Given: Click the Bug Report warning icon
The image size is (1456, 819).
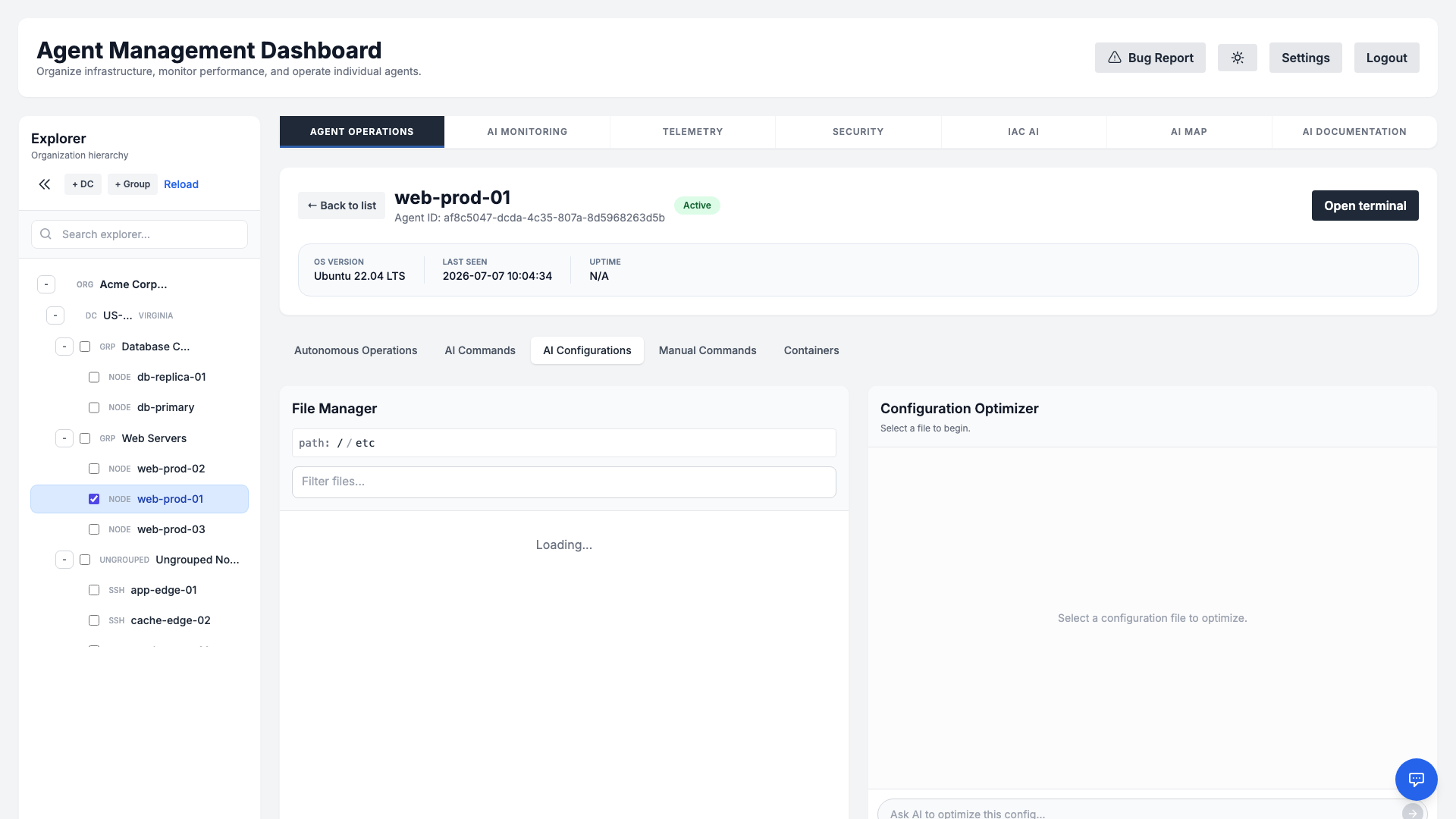Looking at the screenshot, I should coord(1114,58).
